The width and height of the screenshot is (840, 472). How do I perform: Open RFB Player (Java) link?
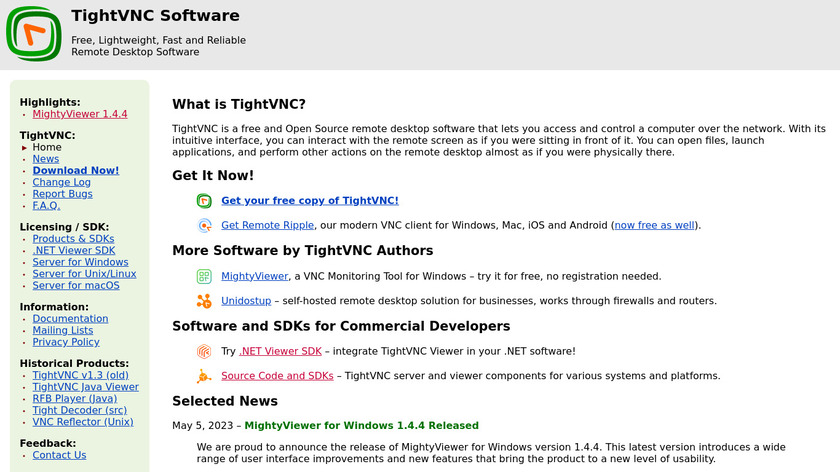(x=75, y=399)
